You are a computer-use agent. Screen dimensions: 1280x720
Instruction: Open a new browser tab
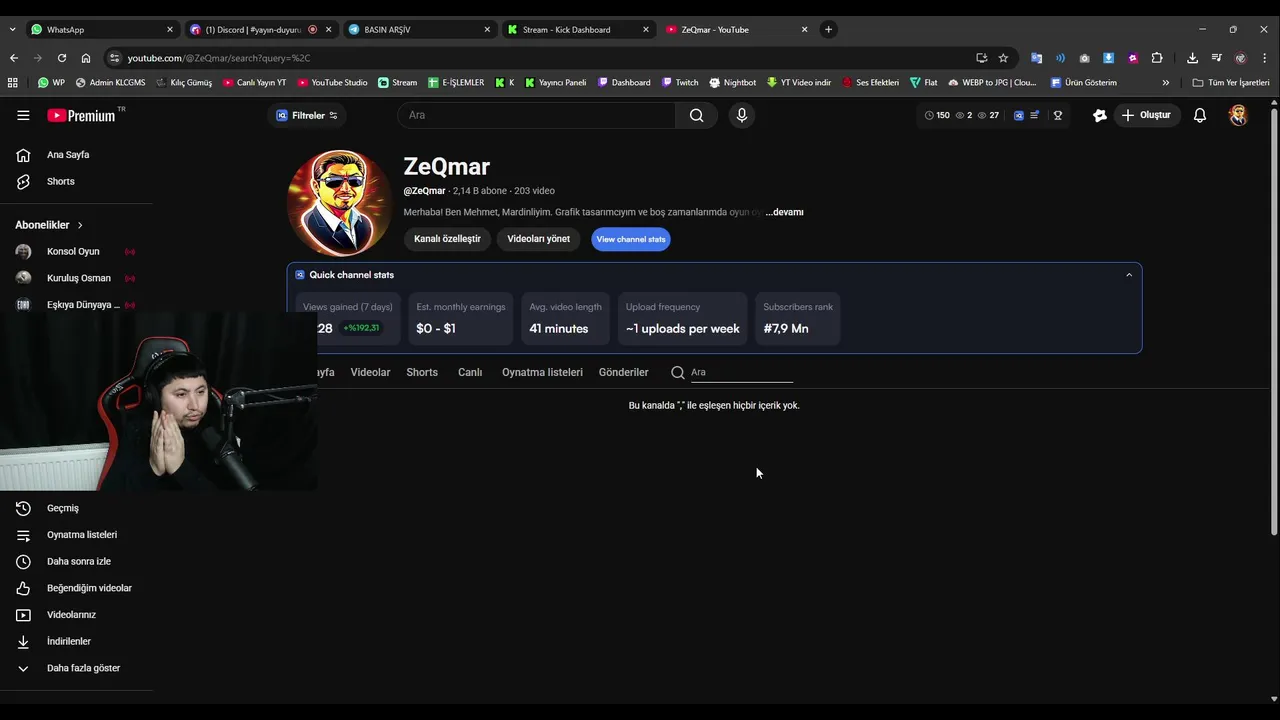[x=828, y=29]
